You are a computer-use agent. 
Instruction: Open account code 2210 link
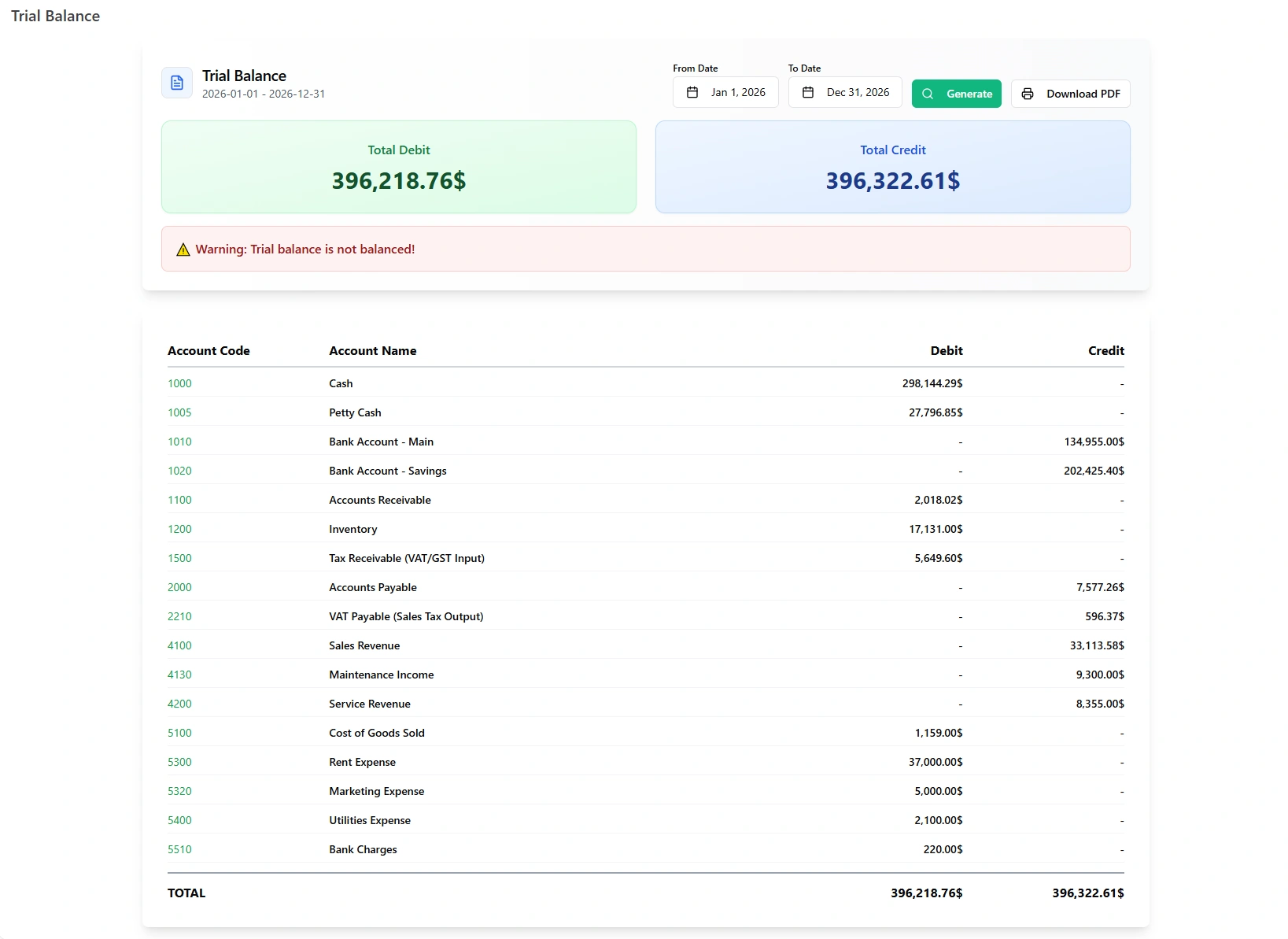point(179,616)
